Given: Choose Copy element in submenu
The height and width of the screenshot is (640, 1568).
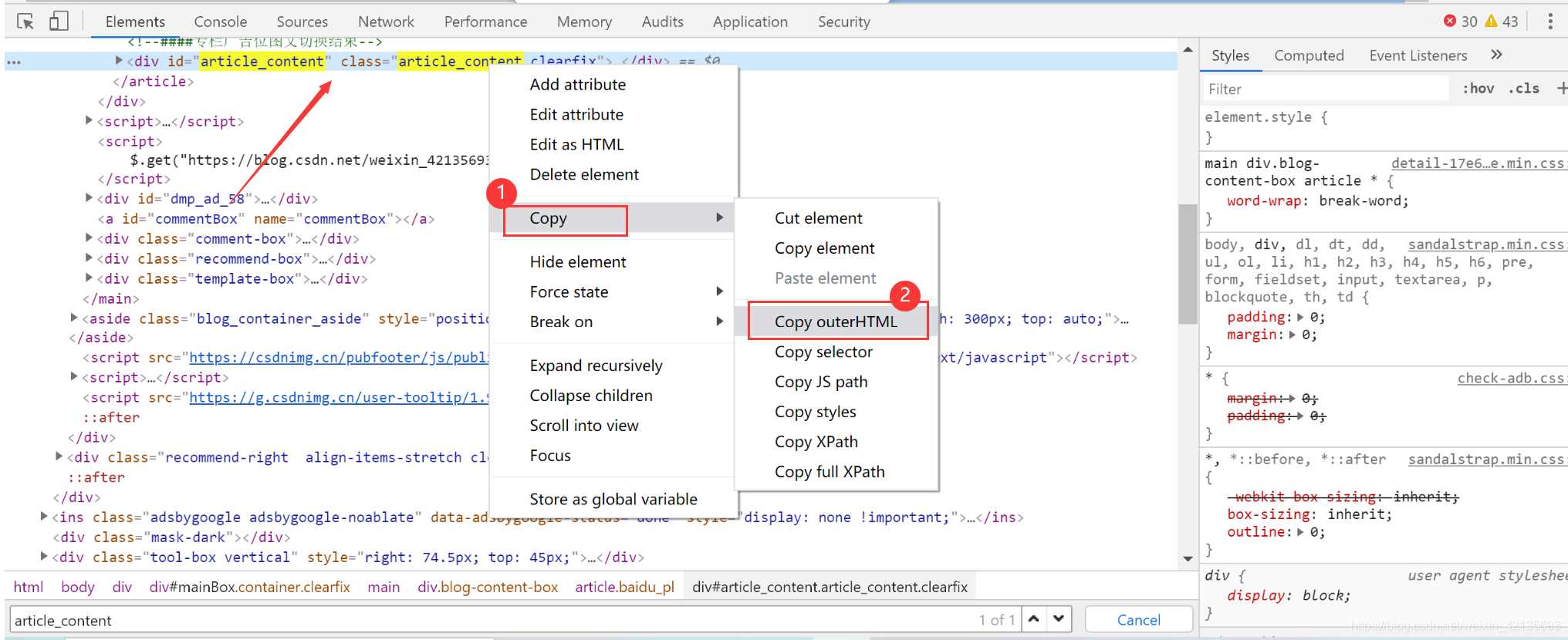Looking at the screenshot, I should [x=836, y=248].
